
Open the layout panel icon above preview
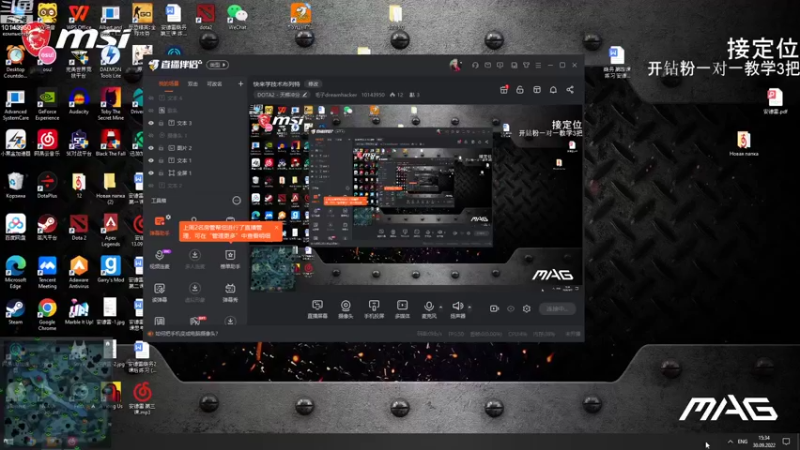[537, 90]
